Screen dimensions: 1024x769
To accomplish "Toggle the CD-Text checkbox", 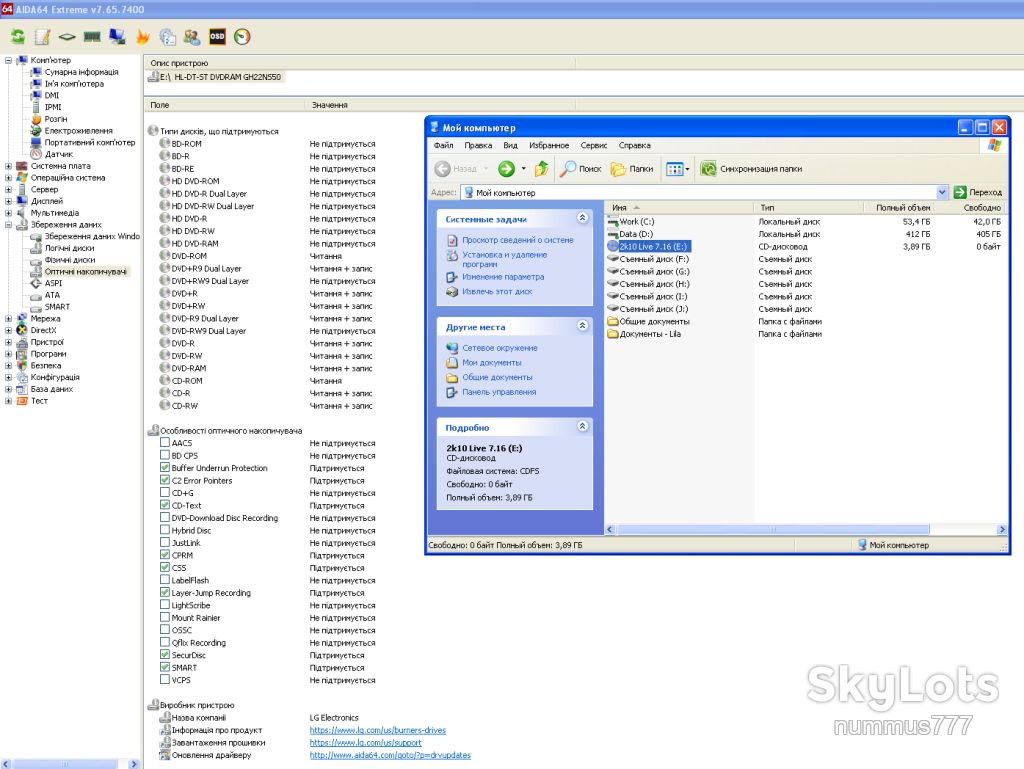I will [165, 505].
